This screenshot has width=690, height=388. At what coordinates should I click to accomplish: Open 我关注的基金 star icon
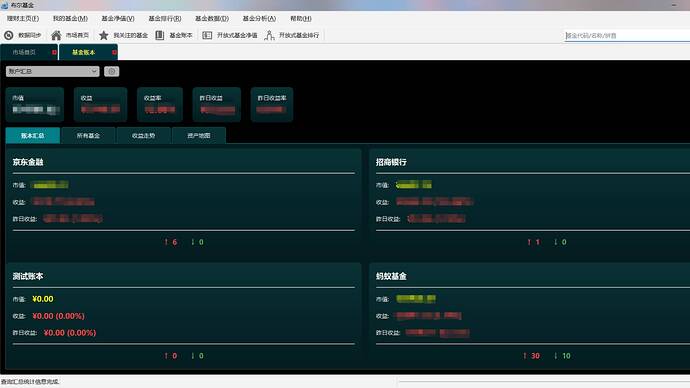coord(103,35)
